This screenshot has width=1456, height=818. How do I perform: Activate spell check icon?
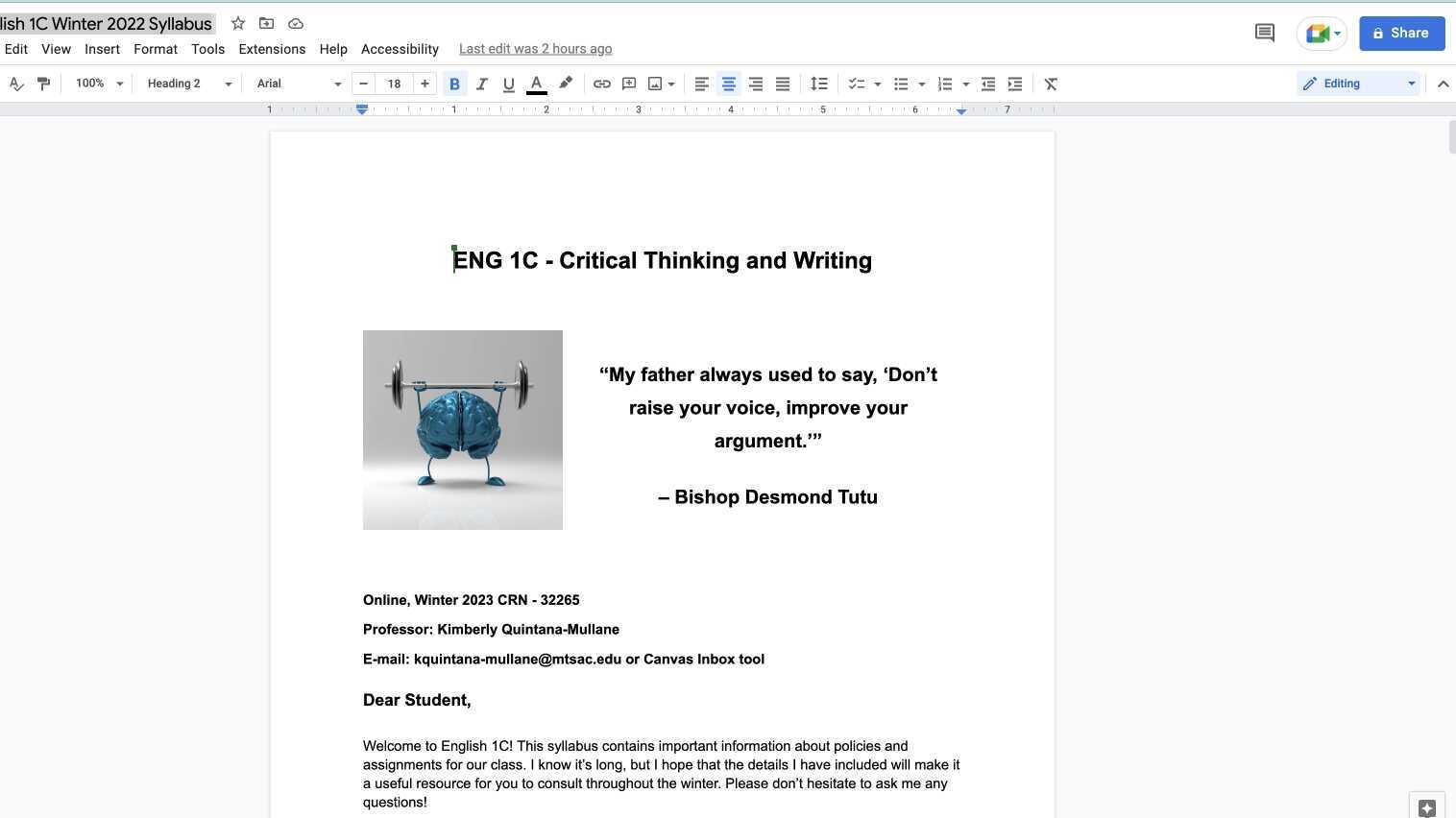[x=16, y=84]
